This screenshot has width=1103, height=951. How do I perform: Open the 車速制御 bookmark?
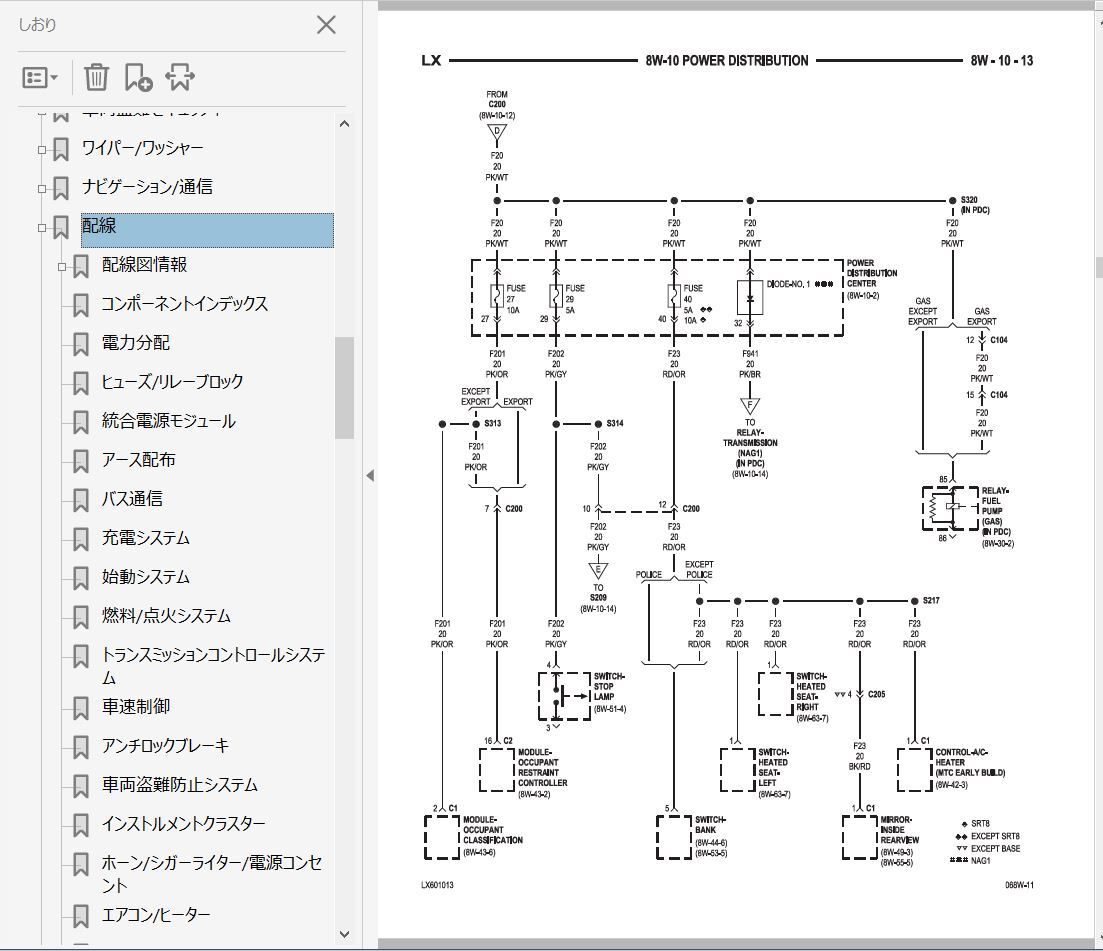click(x=136, y=707)
